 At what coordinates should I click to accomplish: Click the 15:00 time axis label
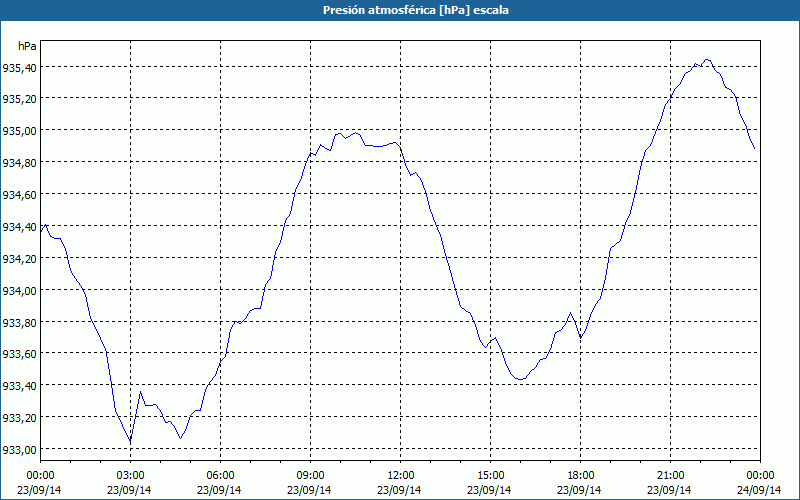coord(490,475)
